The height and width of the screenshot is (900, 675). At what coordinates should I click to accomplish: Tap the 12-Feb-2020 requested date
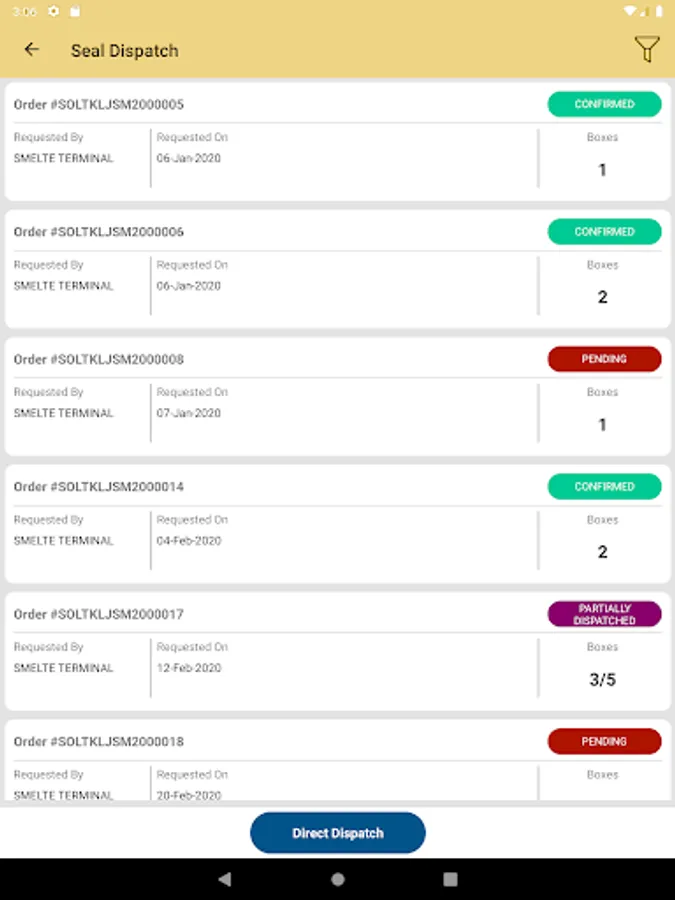(189, 668)
